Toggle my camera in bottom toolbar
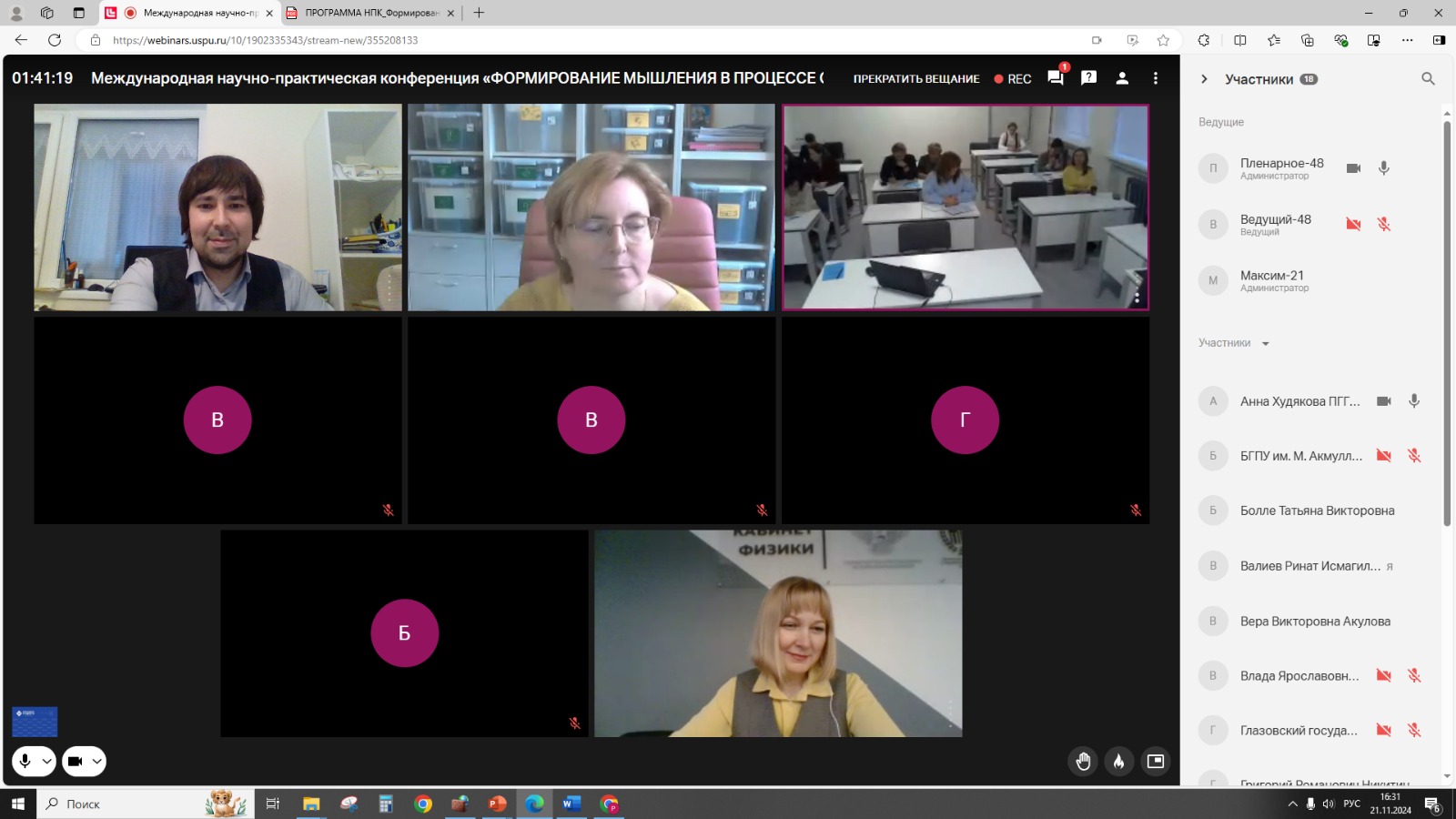 [x=76, y=762]
